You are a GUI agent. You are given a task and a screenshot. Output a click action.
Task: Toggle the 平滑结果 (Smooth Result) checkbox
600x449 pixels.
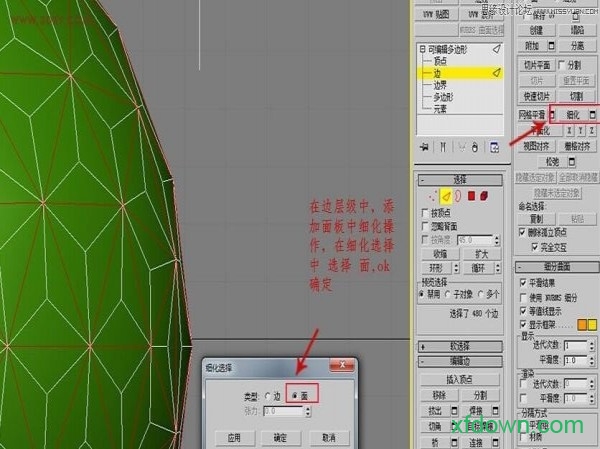[523, 283]
